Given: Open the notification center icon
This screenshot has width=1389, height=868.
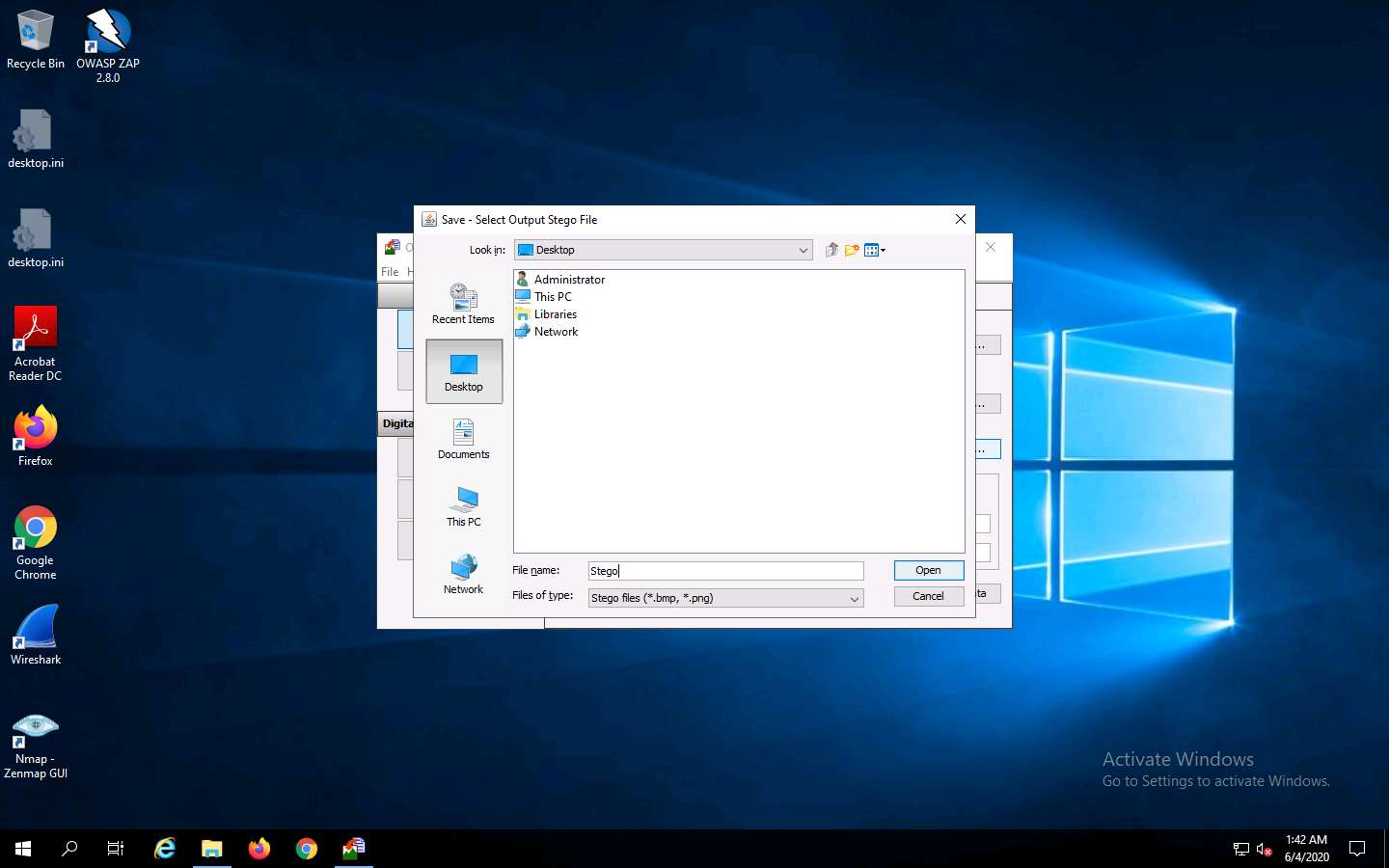Looking at the screenshot, I should pos(1357,849).
